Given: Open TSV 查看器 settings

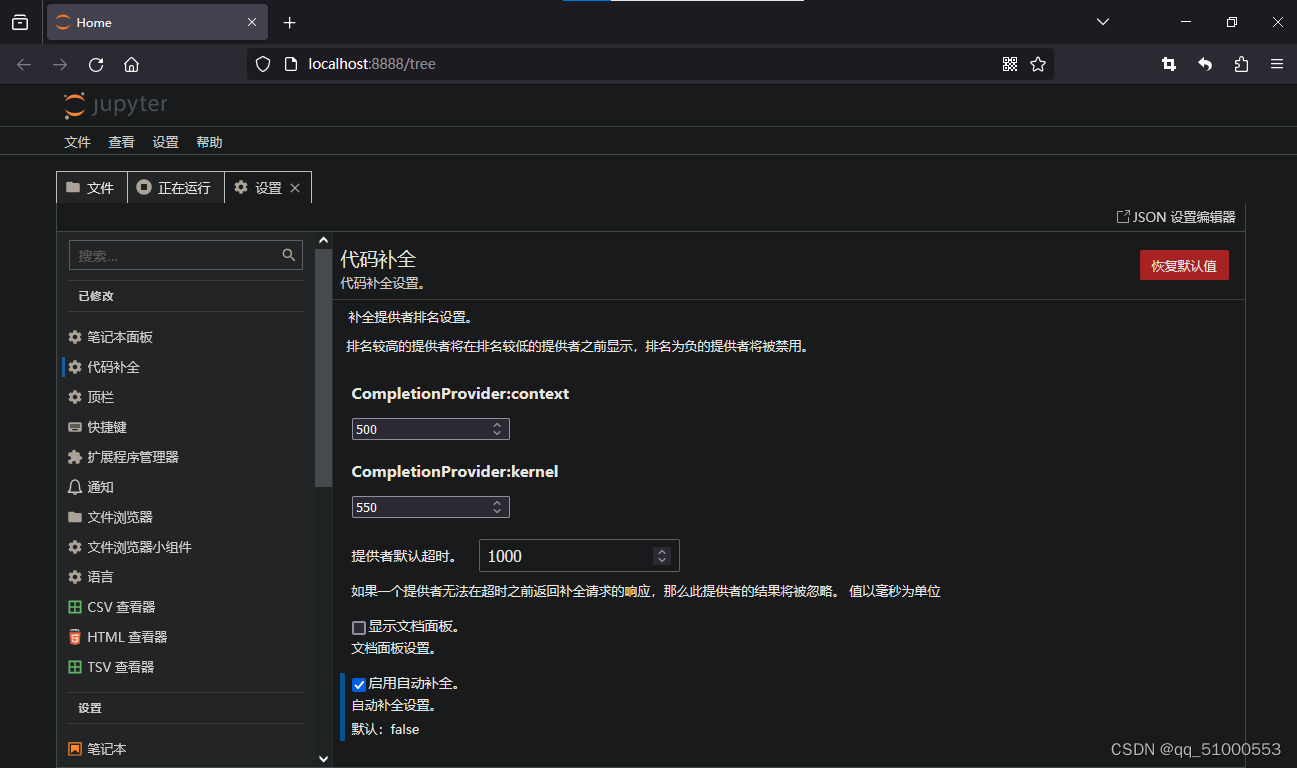Looking at the screenshot, I should click(186, 667).
